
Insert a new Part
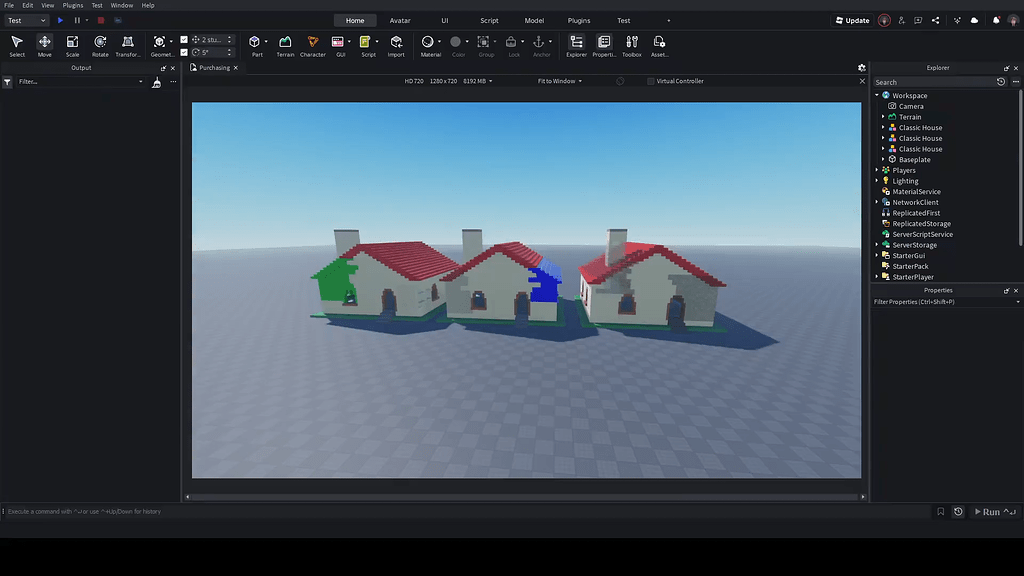(255, 46)
